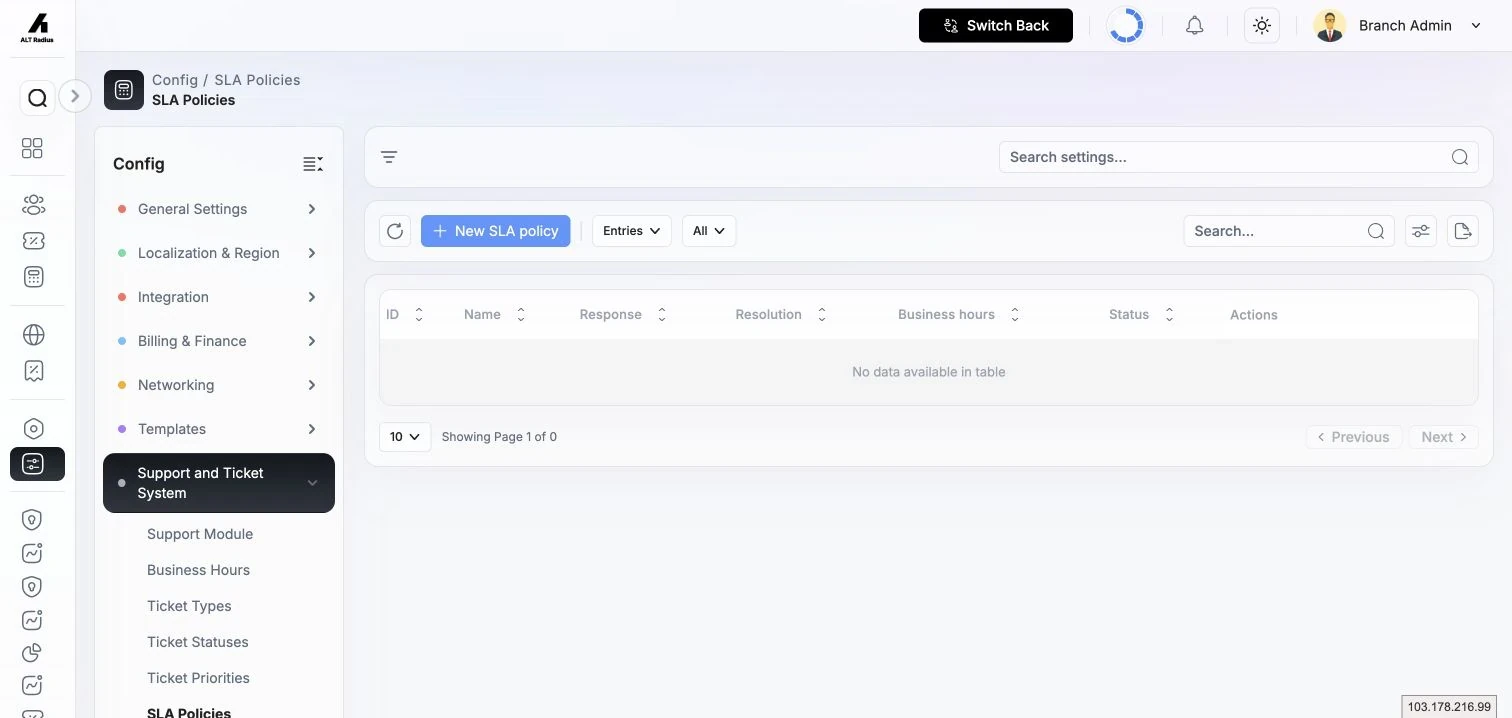Open the users group icon in sidebar
This screenshot has width=1512, height=718.
(33, 205)
